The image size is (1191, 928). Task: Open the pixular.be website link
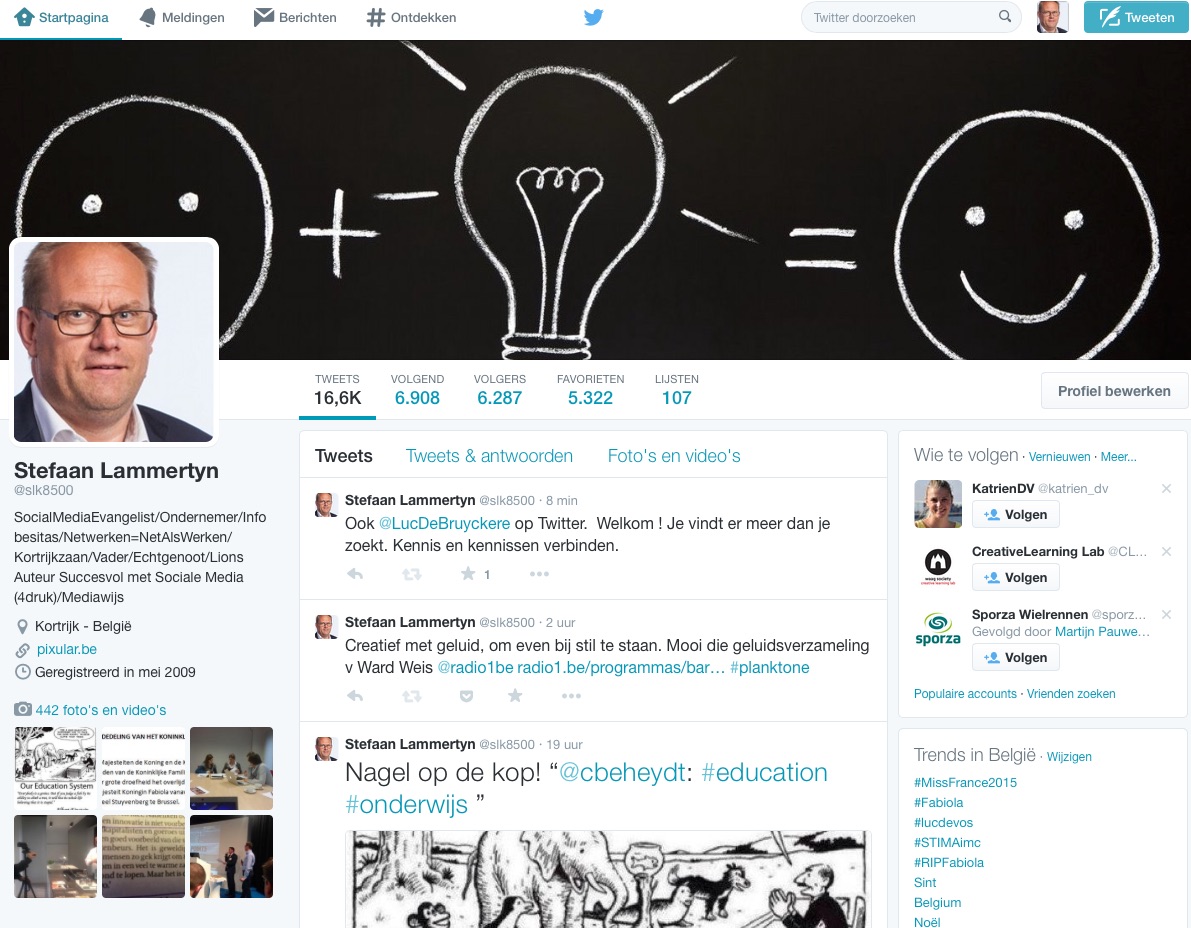click(66, 648)
